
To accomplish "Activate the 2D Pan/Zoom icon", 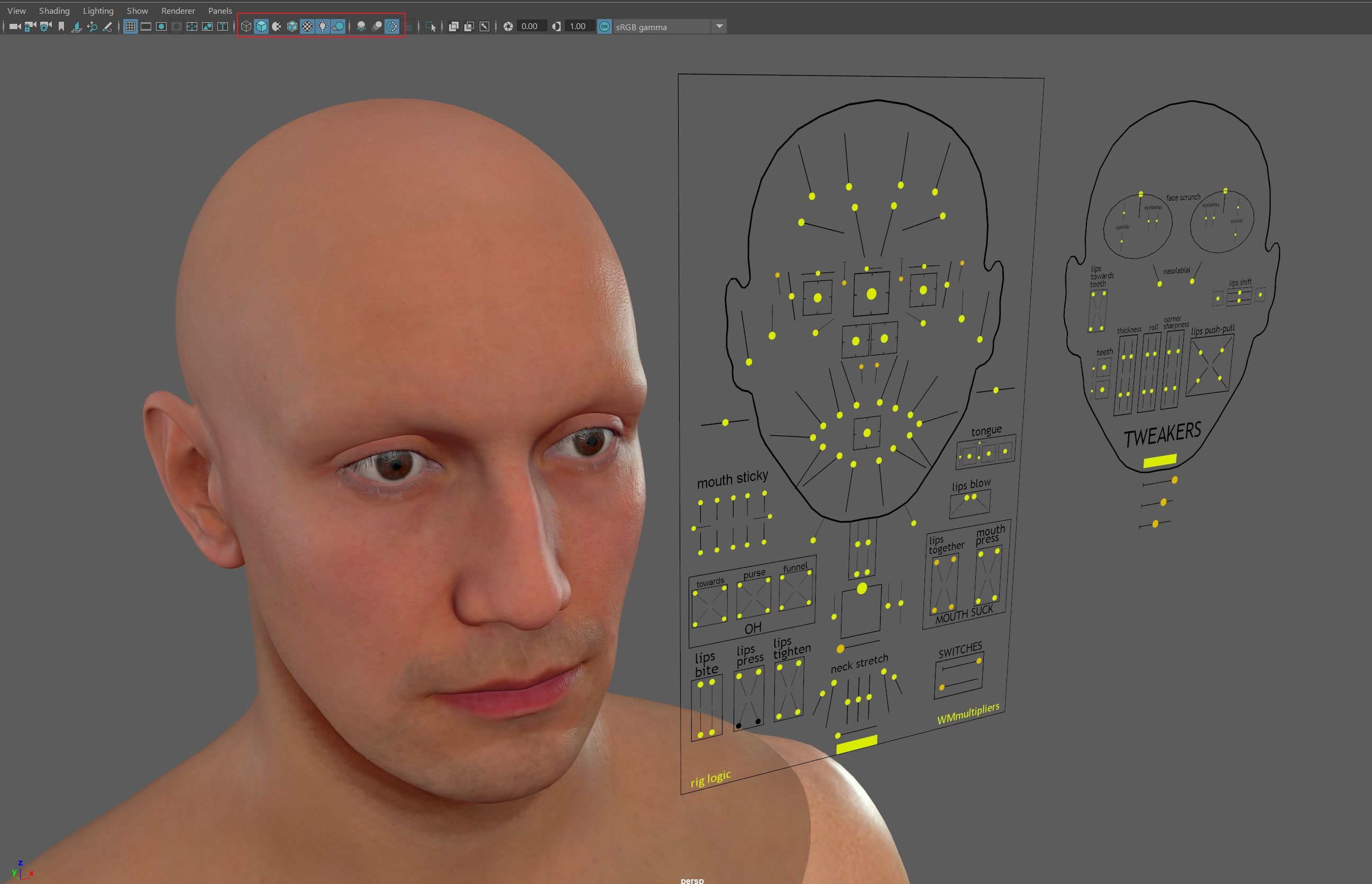I will [x=92, y=26].
